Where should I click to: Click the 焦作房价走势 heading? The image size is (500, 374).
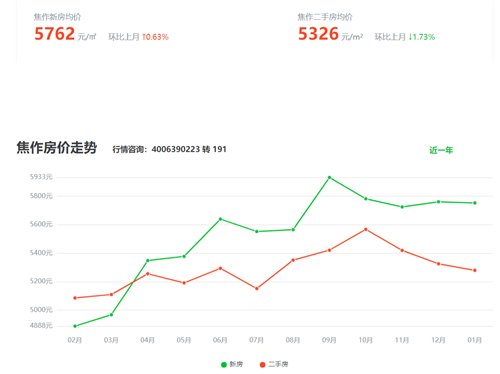pos(57,148)
